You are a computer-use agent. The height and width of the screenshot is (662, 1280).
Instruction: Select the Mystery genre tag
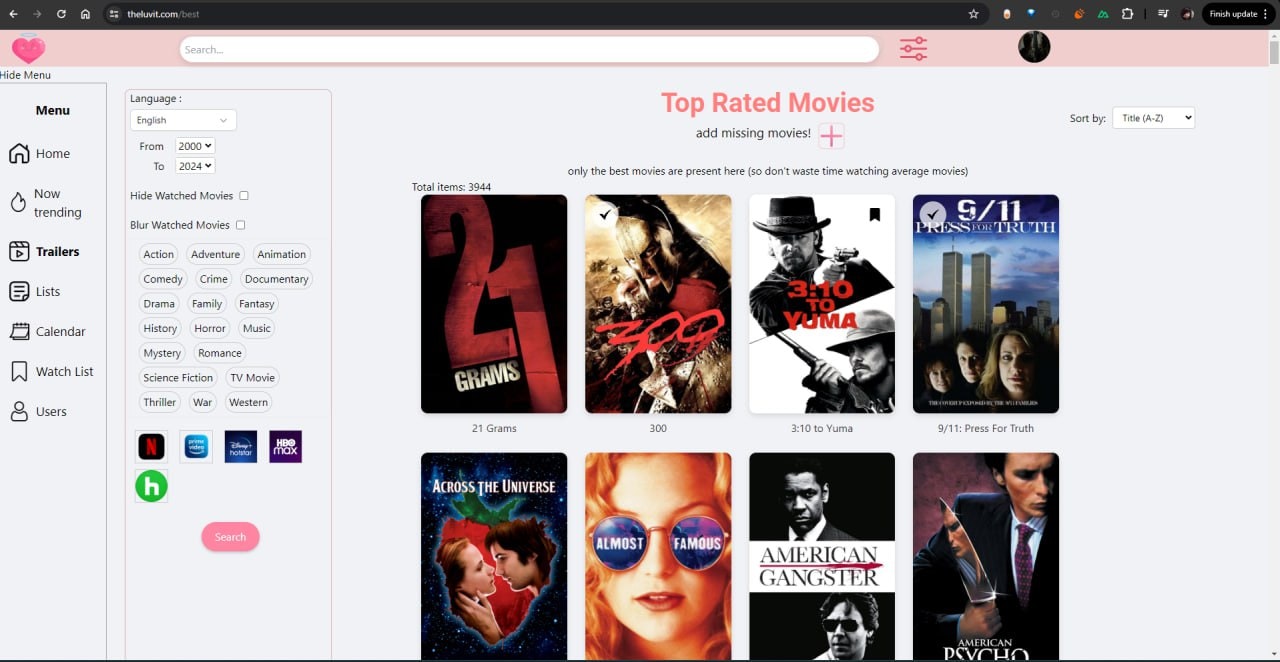[162, 353]
